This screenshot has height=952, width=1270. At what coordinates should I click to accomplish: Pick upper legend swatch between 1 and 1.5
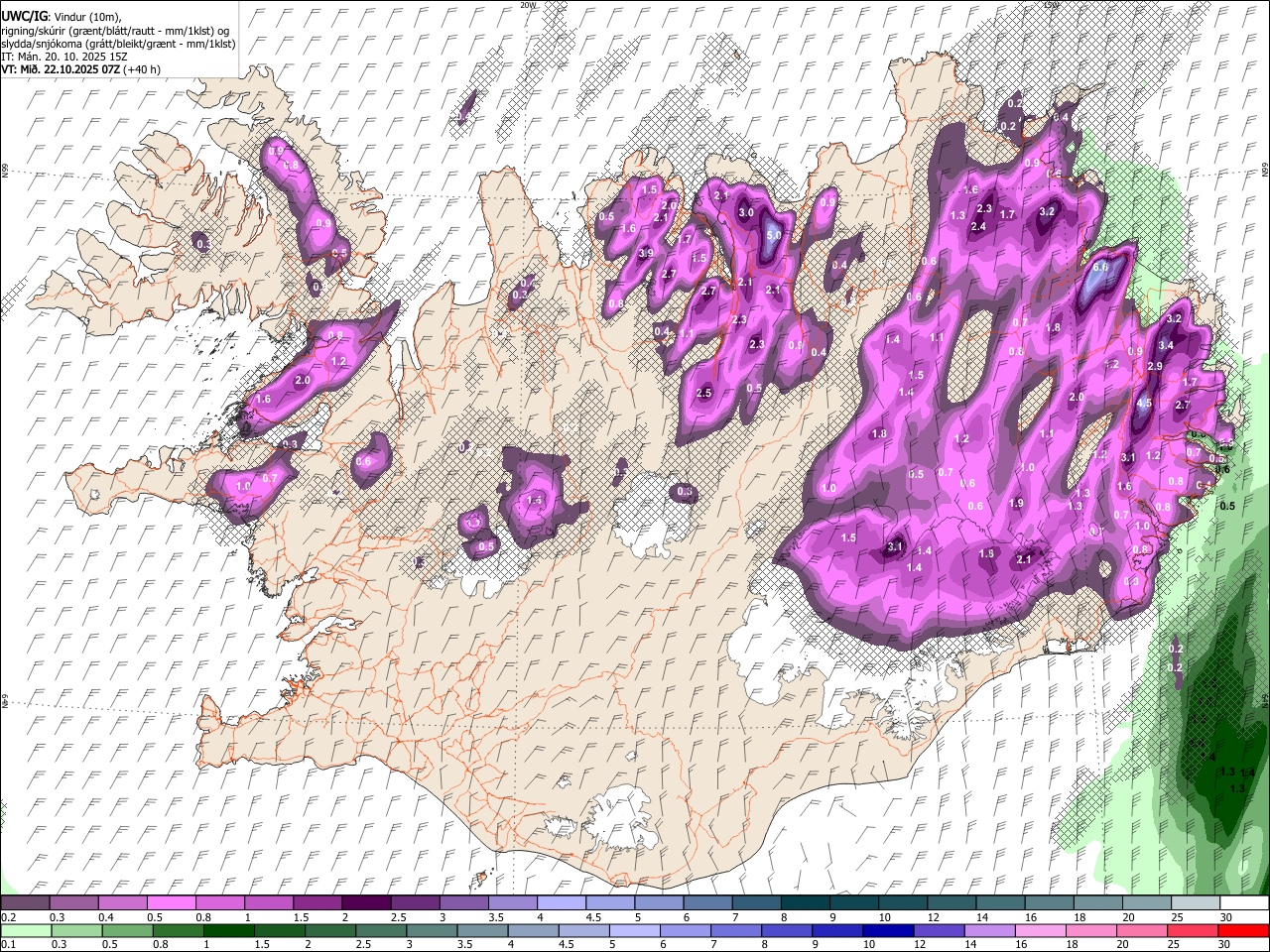(269, 903)
